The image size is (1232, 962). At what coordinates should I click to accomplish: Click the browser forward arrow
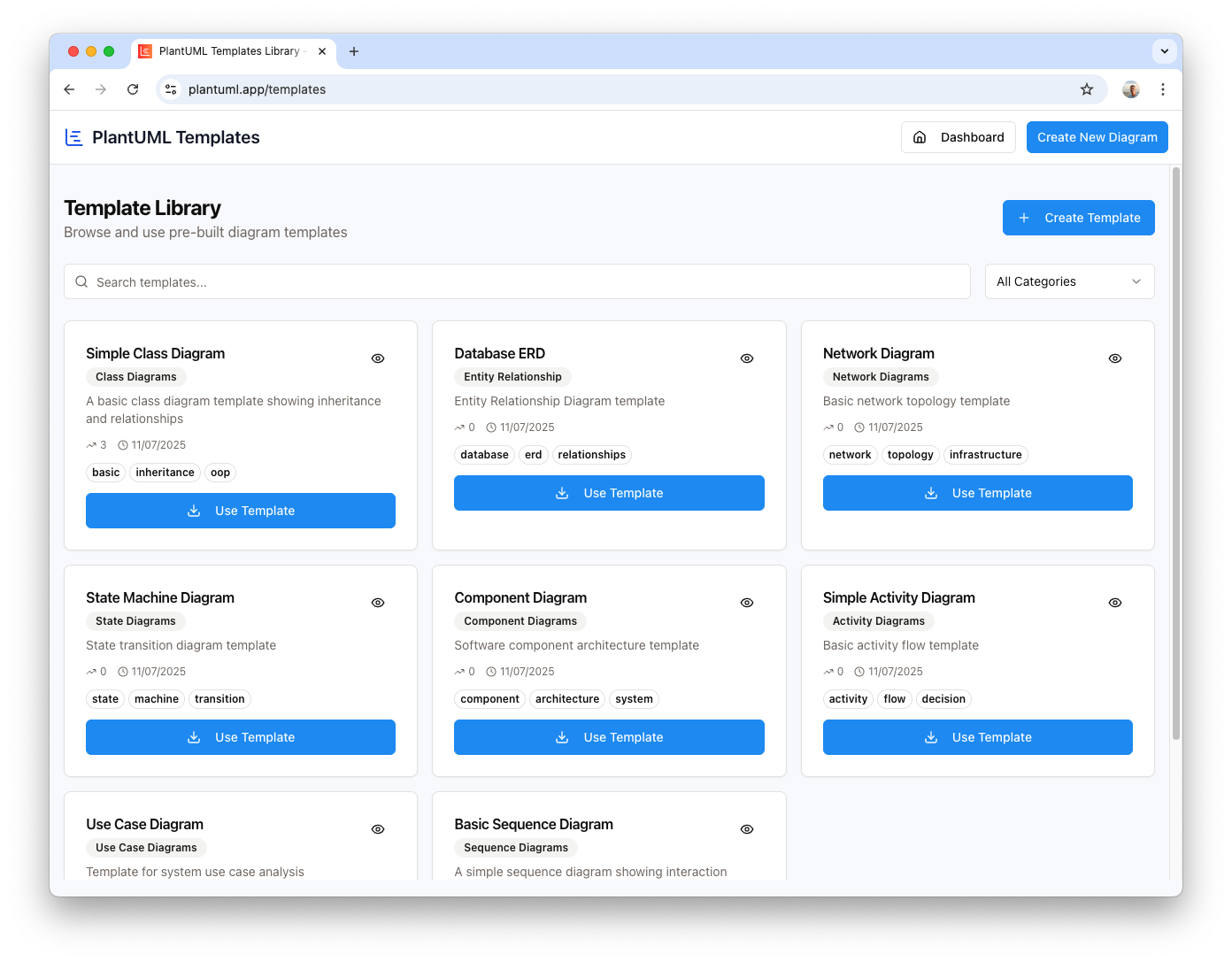pyautogui.click(x=101, y=89)
